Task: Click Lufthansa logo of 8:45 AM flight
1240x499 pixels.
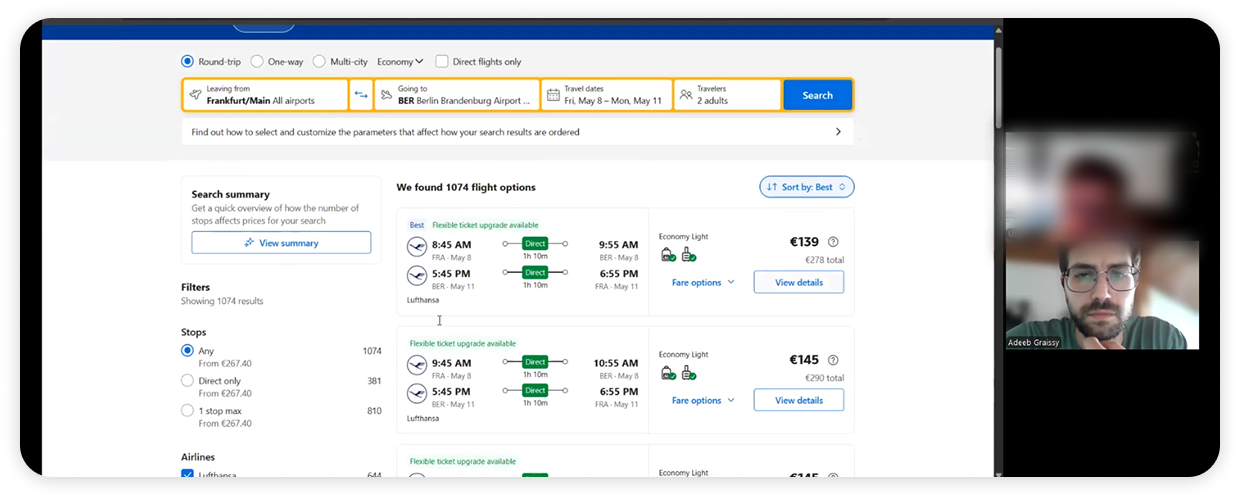Action: point(417,246)
